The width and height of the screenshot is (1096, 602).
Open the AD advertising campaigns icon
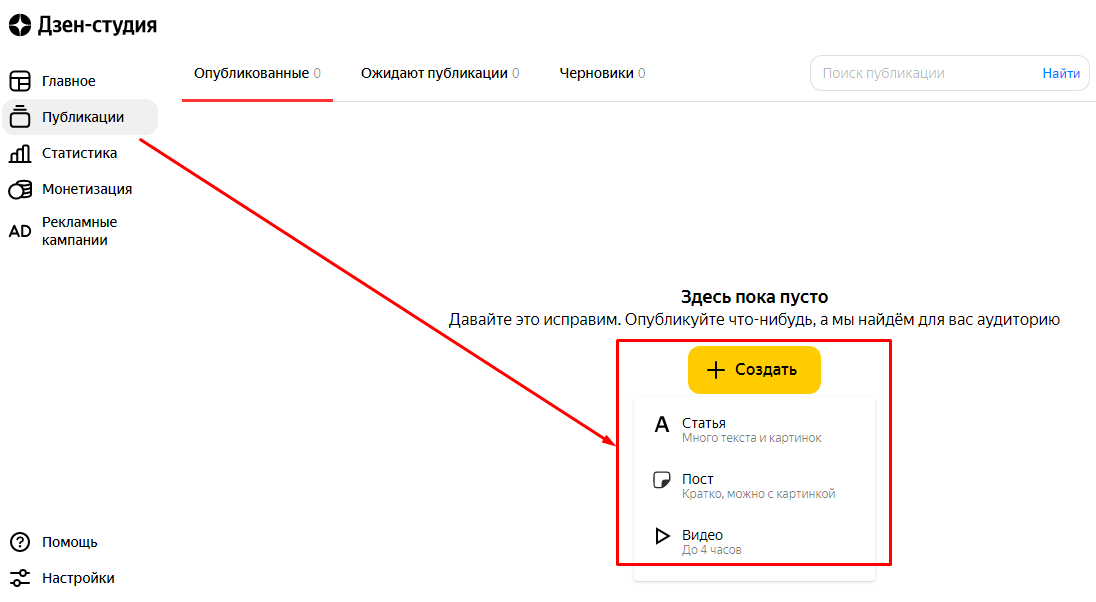pos(20,231)
